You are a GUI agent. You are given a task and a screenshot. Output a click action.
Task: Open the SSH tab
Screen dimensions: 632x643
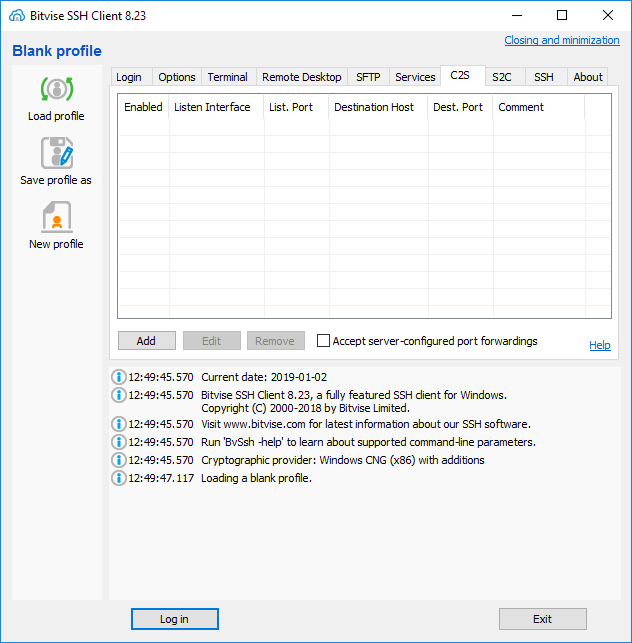544,77
